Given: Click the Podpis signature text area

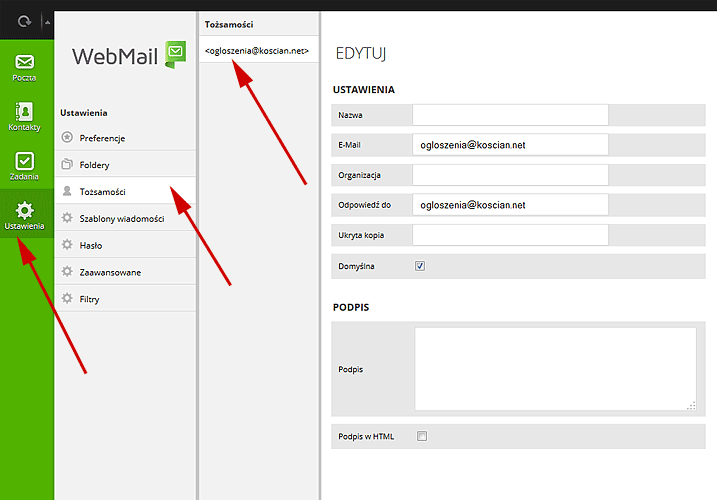Looking at the screenshot, I should pyautogui.click(x=555, y=369).
